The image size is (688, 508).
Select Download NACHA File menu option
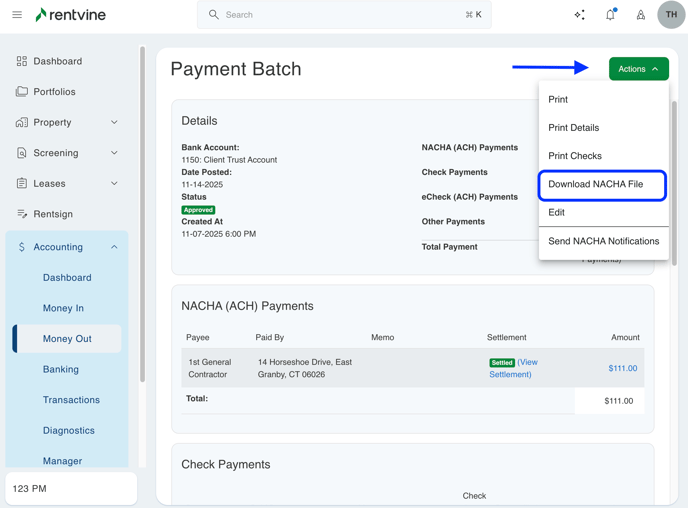(x=596, y=184)
